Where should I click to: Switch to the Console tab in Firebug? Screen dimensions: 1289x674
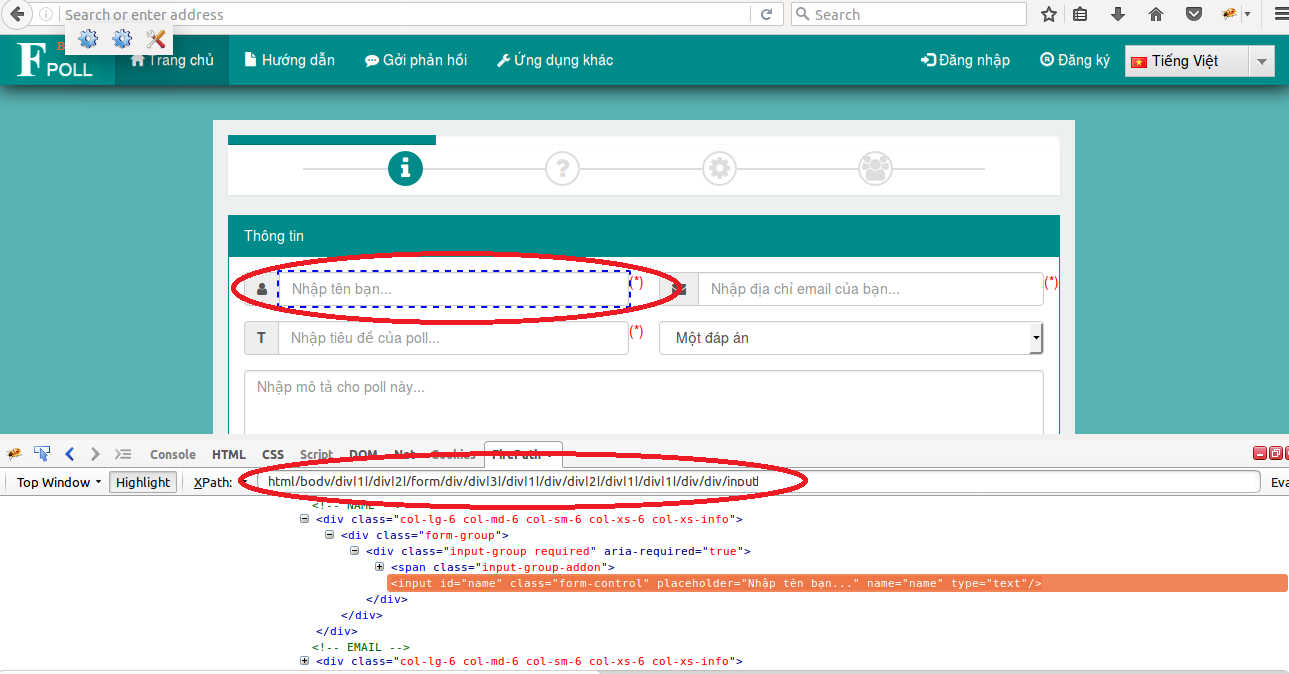[x=172, y=454]
